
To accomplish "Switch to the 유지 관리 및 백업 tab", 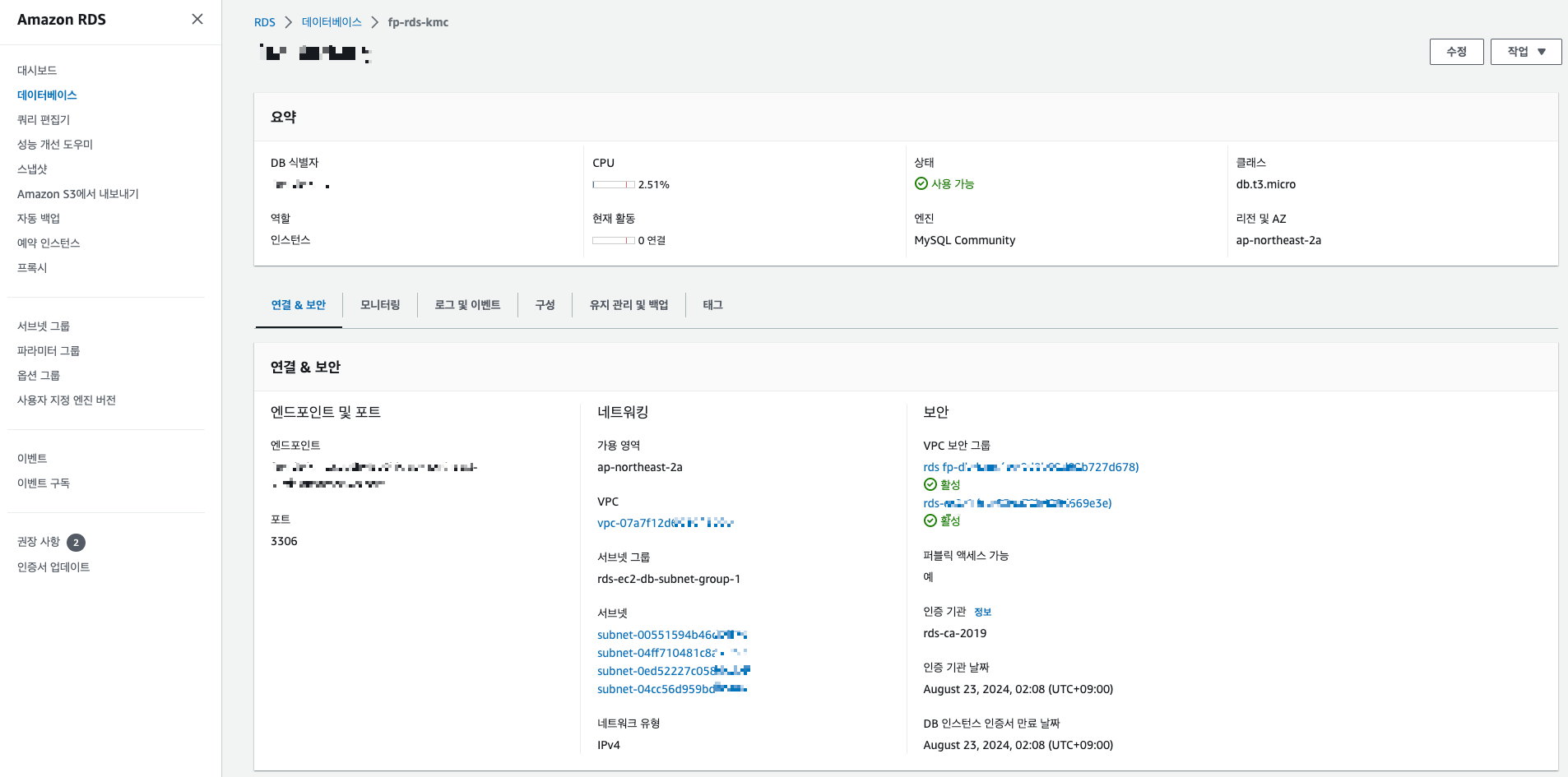I will (x=629, y=305).
